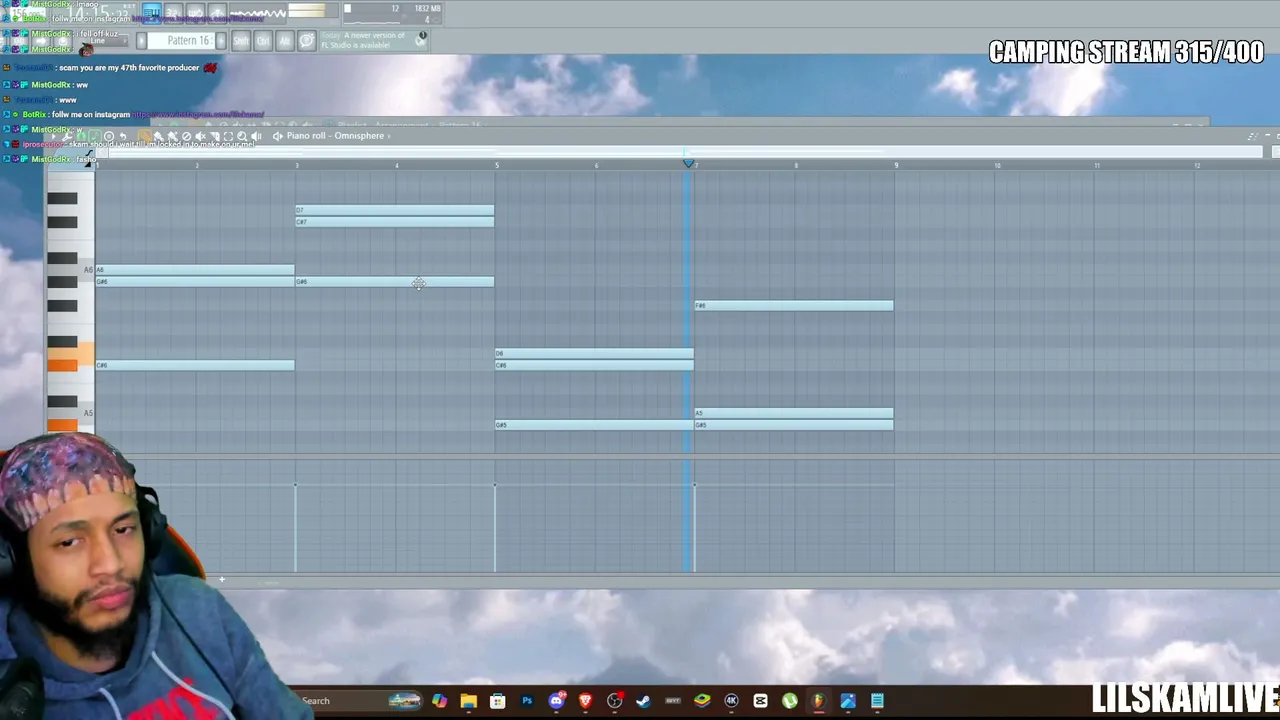The image size is (1280, 720).
Task: Select the Playback scrub speaker tool
Action: click(256, 136)
